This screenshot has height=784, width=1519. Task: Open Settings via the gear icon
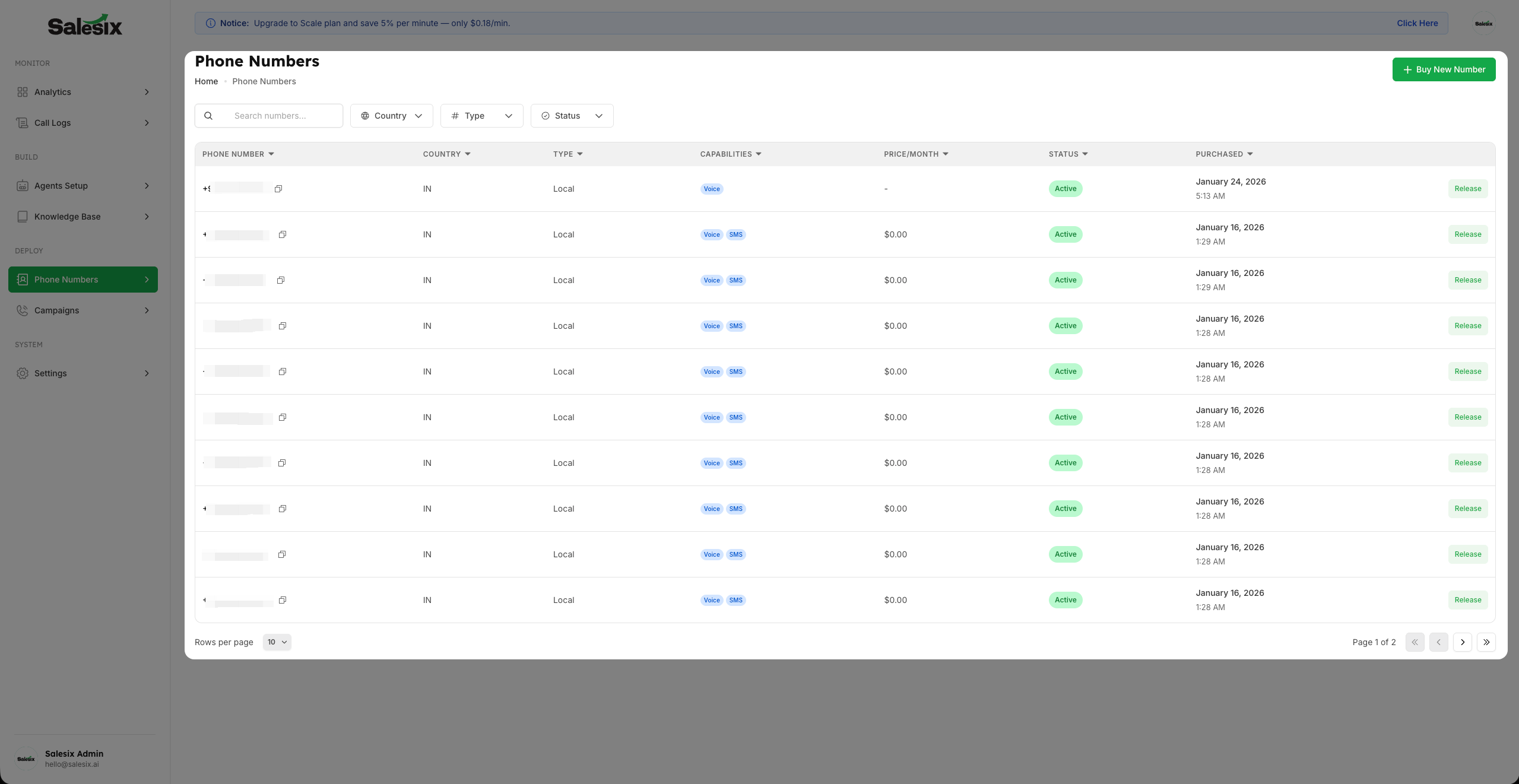(23, 373)
